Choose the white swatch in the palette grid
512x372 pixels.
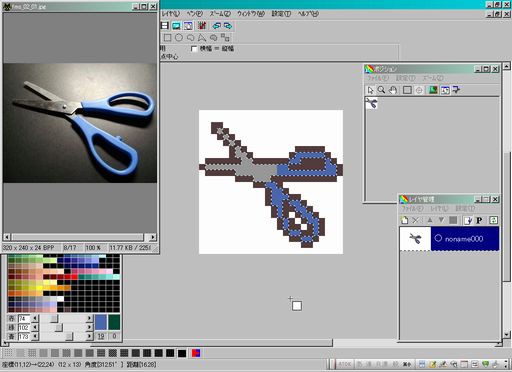(x=60, y=299)
